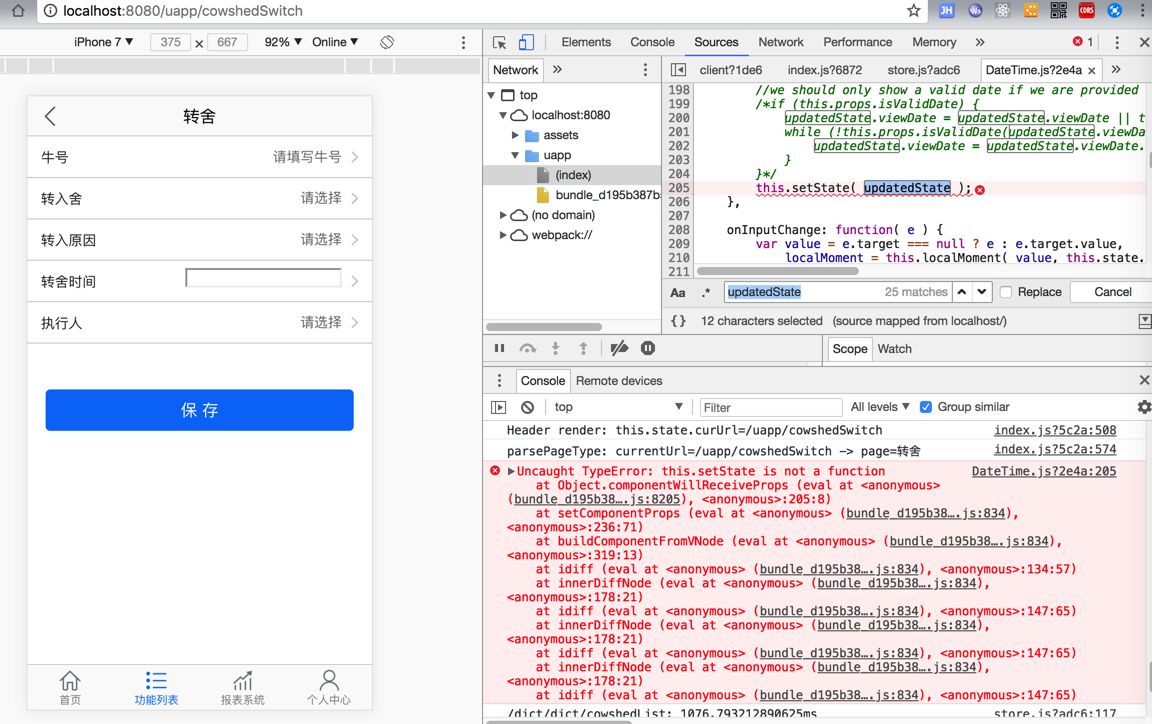Screen dimensions: 1152x724
Task: Click the inspect element picker icon
Action: [x=499, y=43]
